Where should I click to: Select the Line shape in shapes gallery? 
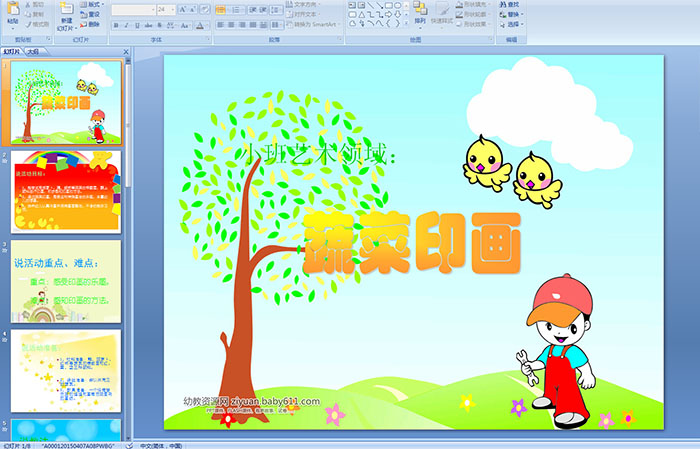[371, 5]
